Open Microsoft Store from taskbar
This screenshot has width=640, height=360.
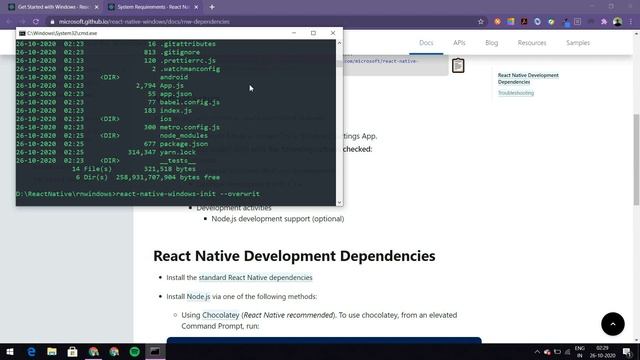click(x=73, y=351)
